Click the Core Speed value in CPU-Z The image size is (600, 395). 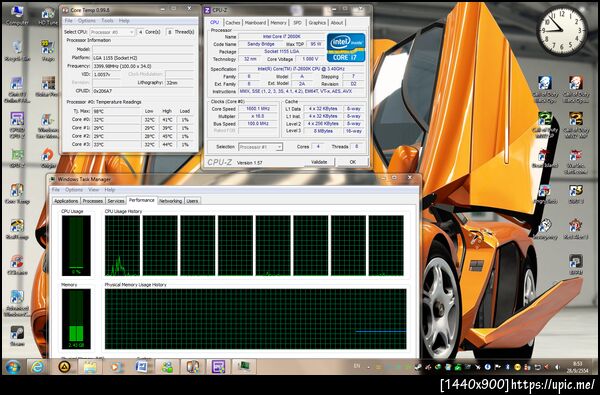pyautogui.click(x=259, y=109)
